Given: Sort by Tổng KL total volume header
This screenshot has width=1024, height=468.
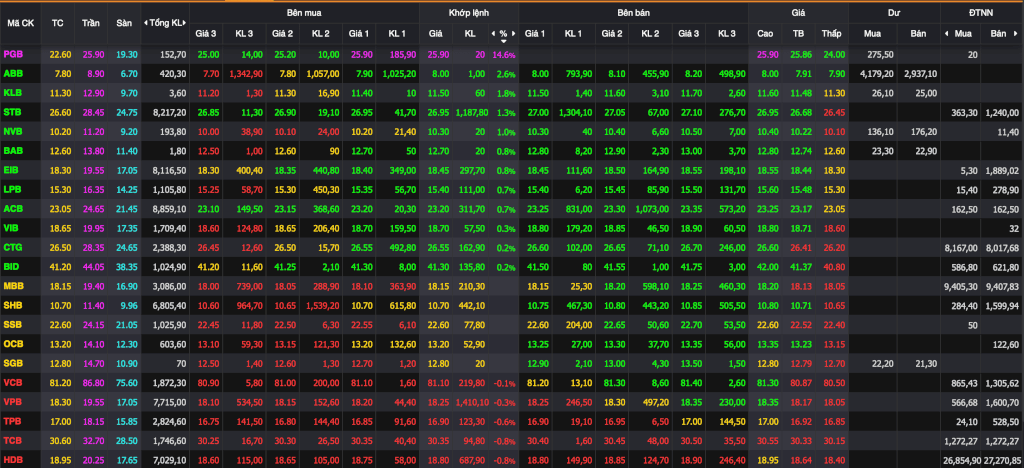Looking at the screenshot, I should point(167,22).
